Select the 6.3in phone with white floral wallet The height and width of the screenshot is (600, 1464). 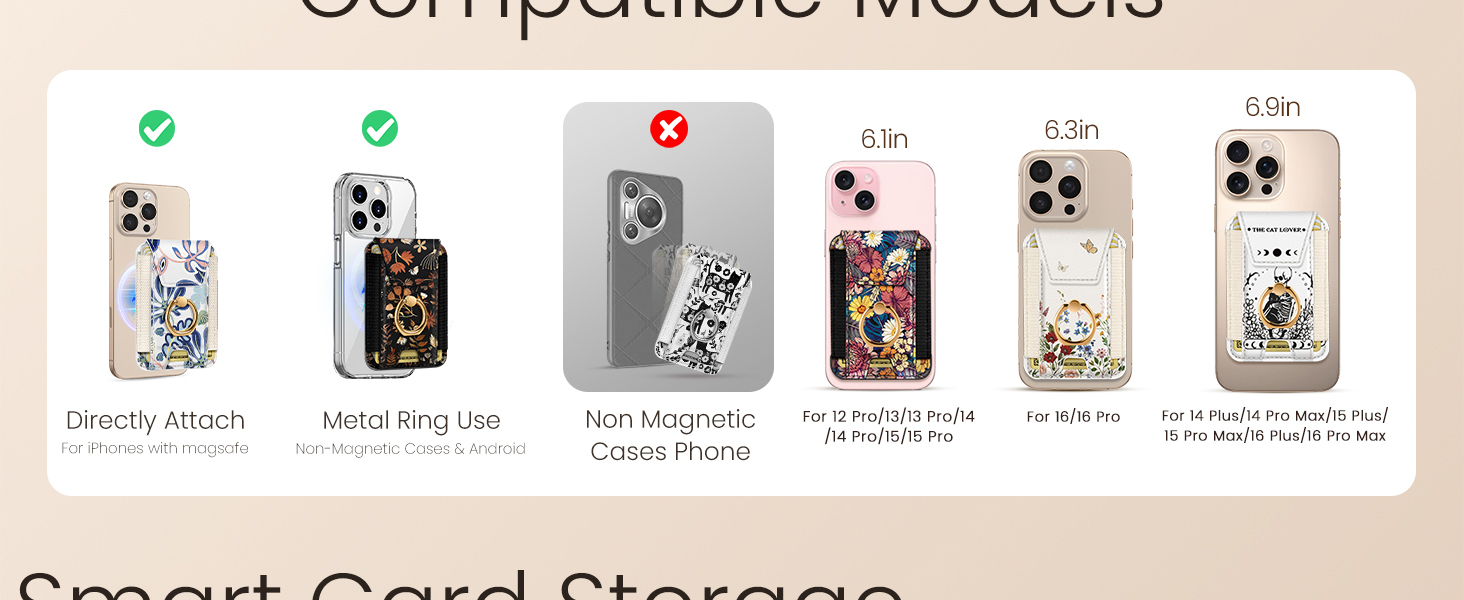click(x=1075, y=270)
